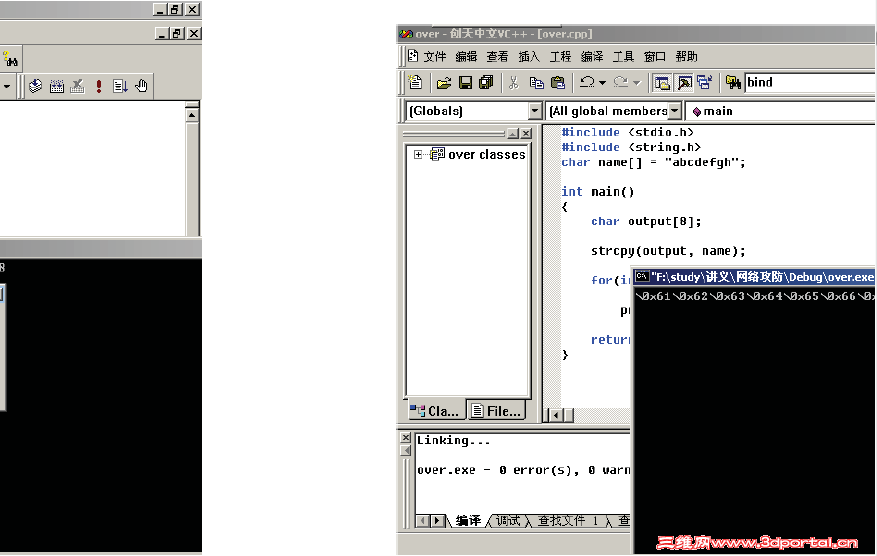The height and width of the screenshot is (556, 877).
Task: Click the Paste clipboard icon
Action: (558, 83)
